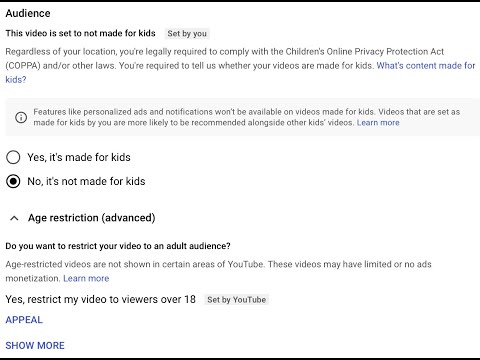This screenshot has width=480, height=360.
Task: Click the grey personalized ads notice box
Action: click(x=242, y=117)
